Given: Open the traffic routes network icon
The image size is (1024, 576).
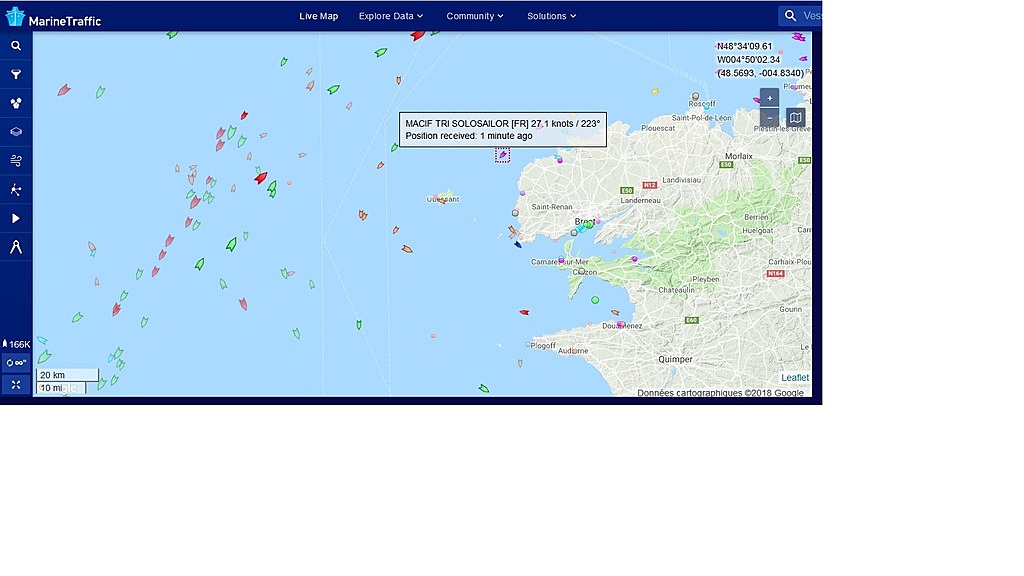Looking at the screenshot, I should 16,190.
